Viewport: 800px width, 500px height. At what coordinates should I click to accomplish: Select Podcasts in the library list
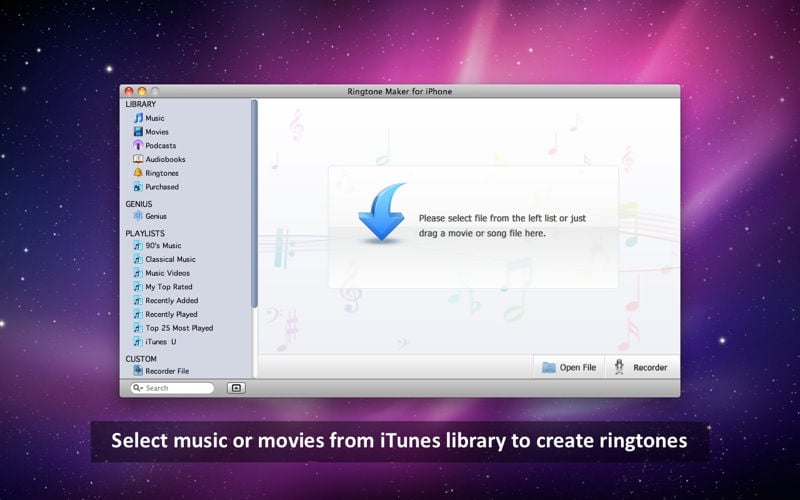pos(161,145)
